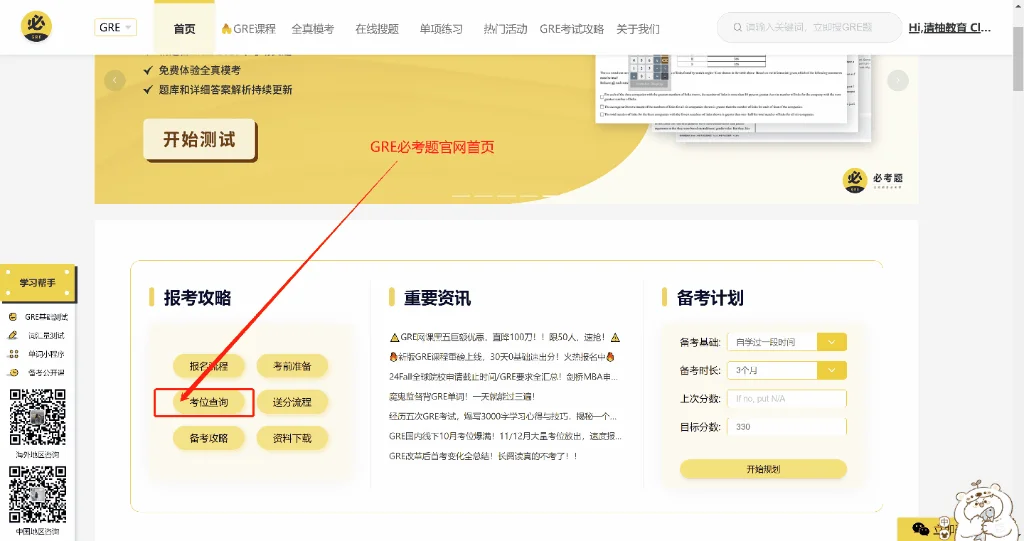This screenshot has height=541, width=1024.
Task: Open the 单词小程序 sidebar icon
Action: coord(13,354)
